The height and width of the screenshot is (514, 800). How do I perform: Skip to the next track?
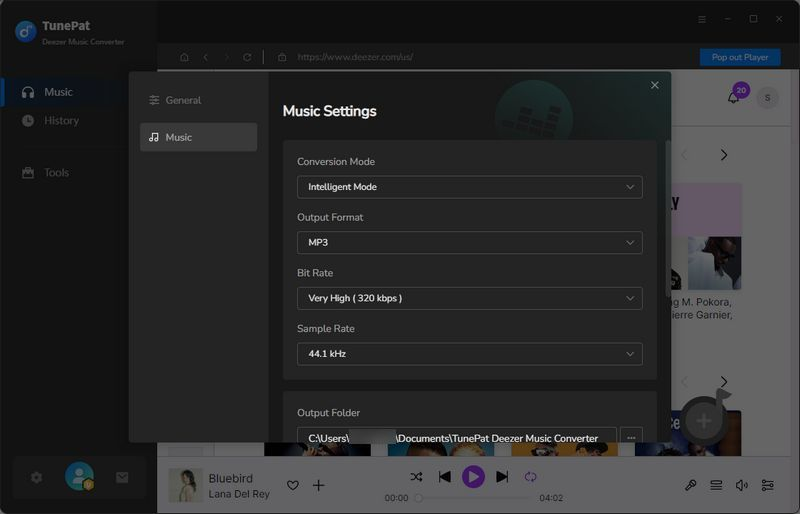502,477
